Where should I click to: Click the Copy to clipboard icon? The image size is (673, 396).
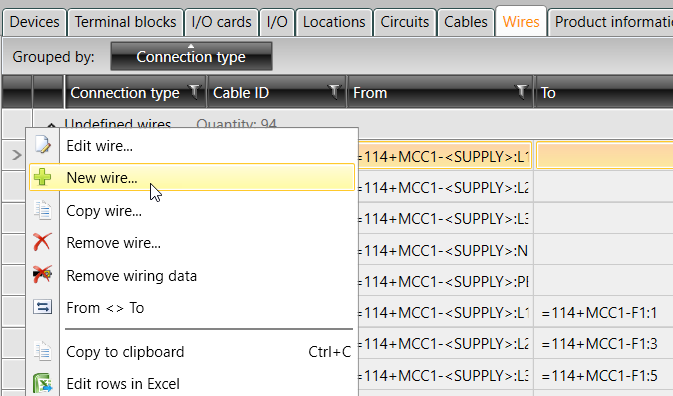pyautogui.click(x=42, y=351)
